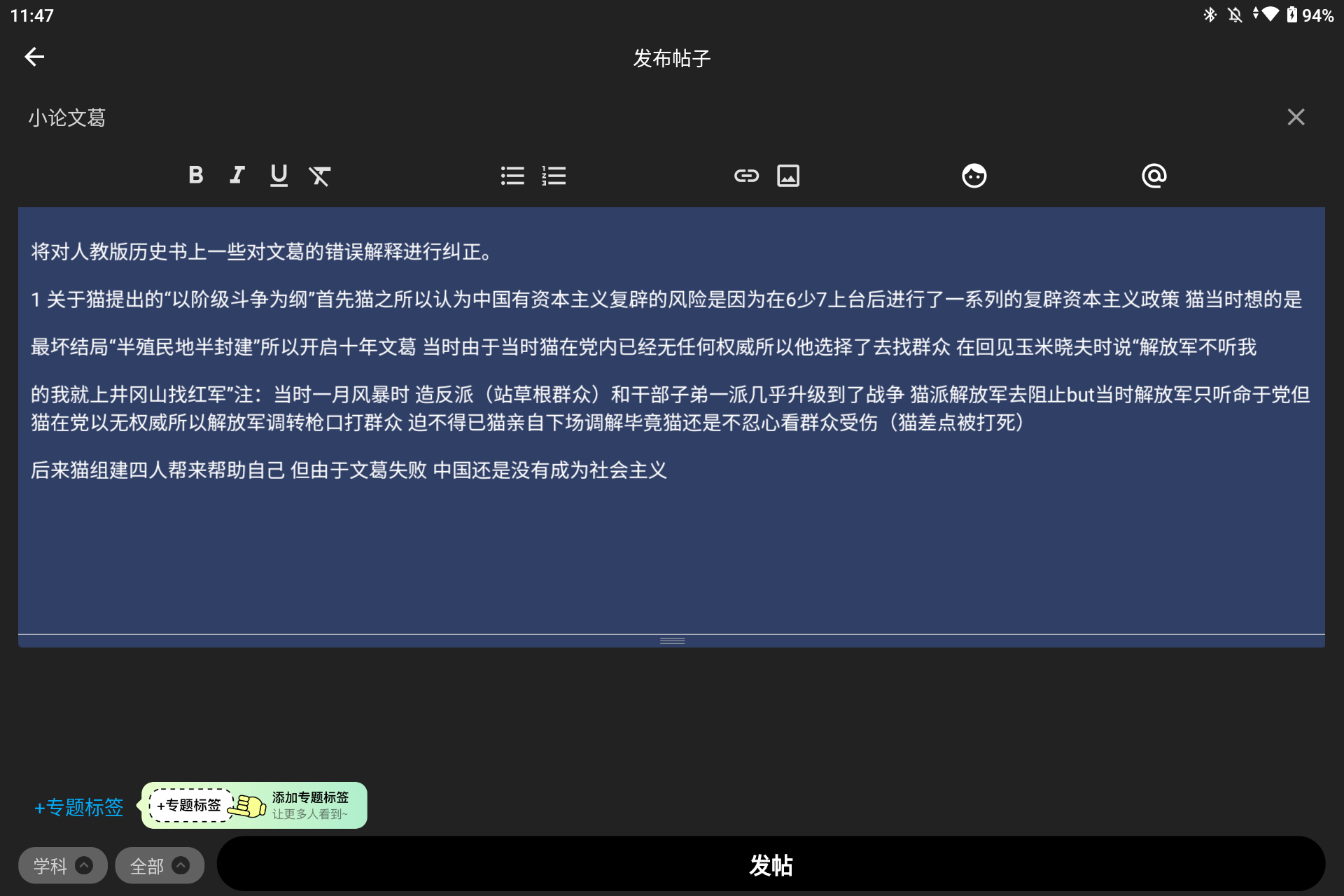Expand the 全部 filter selector
The width and height of the screenshot is (1344, 896).
point(159,865)
